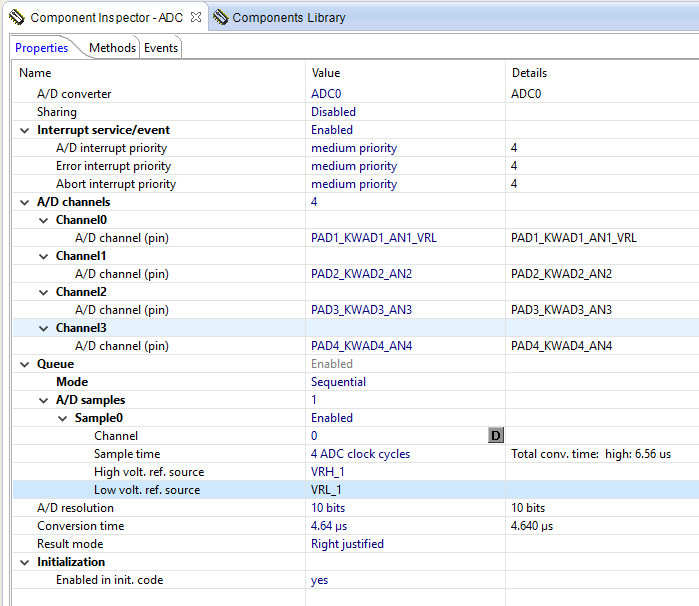699x606 pixels.
Task: Open the Methods tab
Action: tap(112, 48)
